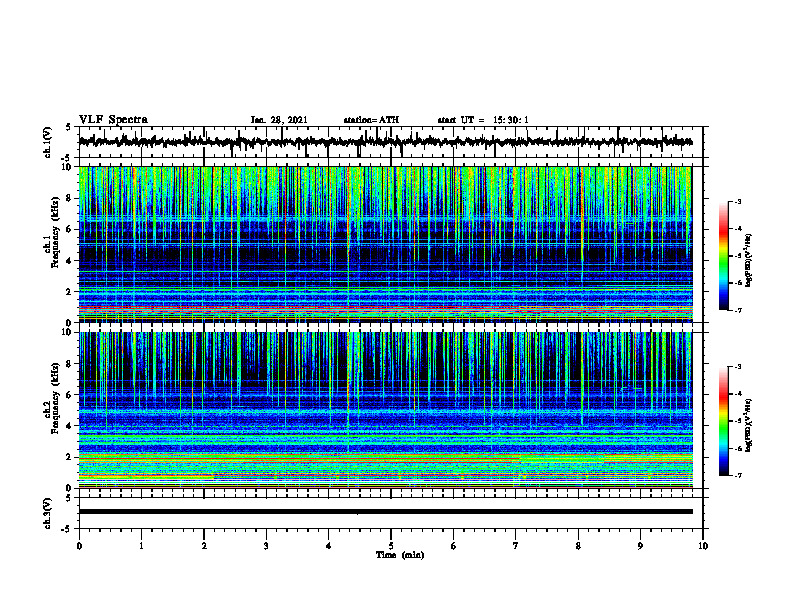The width and height of the screenshot is (792, 612).
Task: Click the final time axis tick label 10
Action: click(x=703, y=546)
